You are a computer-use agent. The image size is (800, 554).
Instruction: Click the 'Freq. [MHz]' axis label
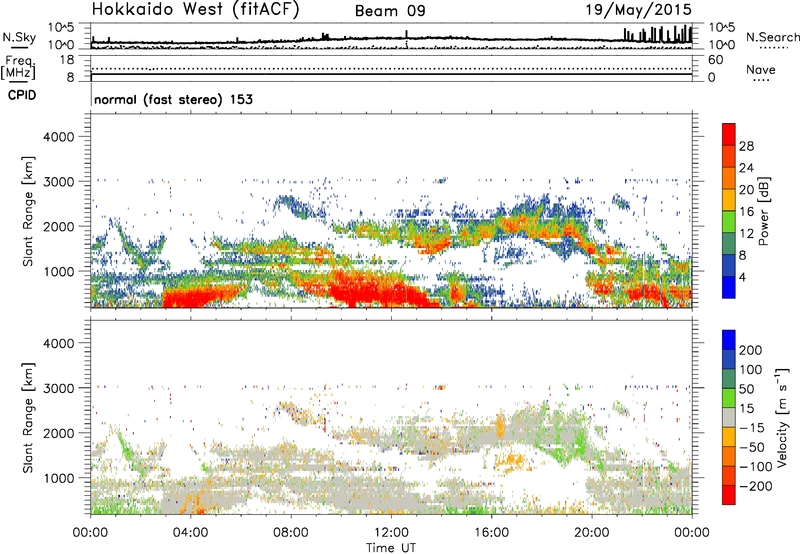point(18,67)
